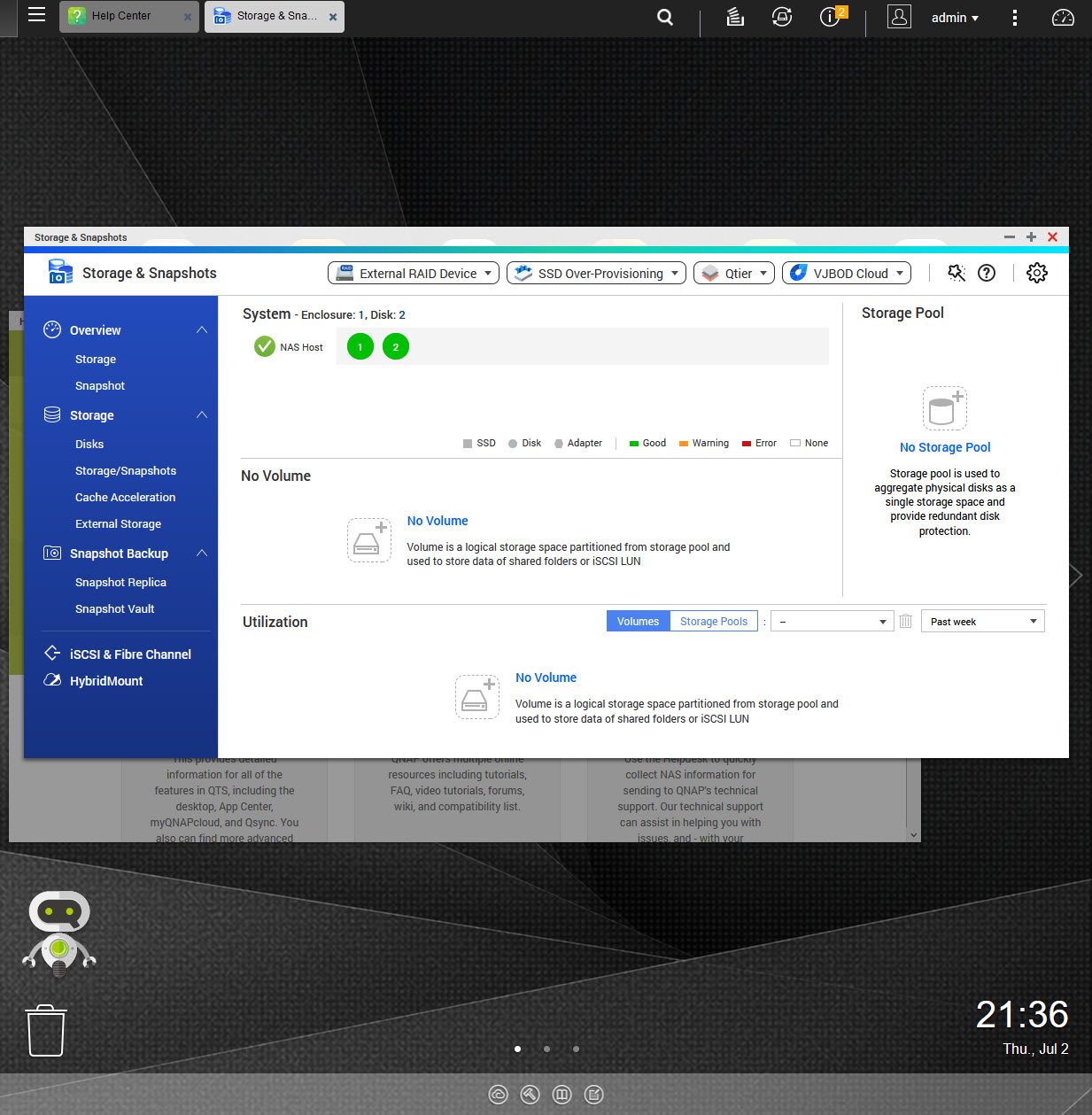1092x1115 pixels.
Task: Go to second desktop page dot
Action: pyautogui.click(x=546, y=1049)
